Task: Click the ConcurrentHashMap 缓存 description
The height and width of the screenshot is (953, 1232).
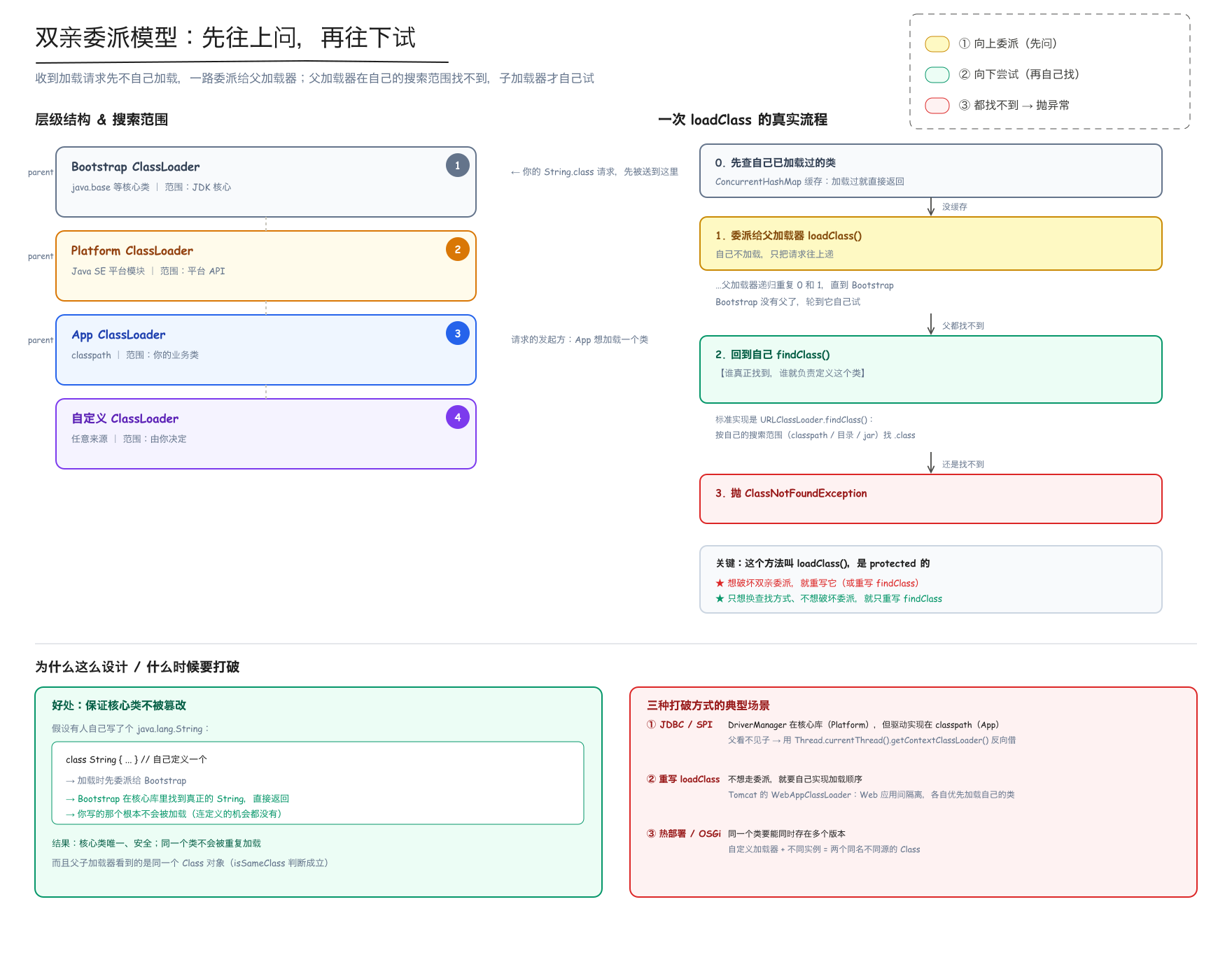Action: 810,182
